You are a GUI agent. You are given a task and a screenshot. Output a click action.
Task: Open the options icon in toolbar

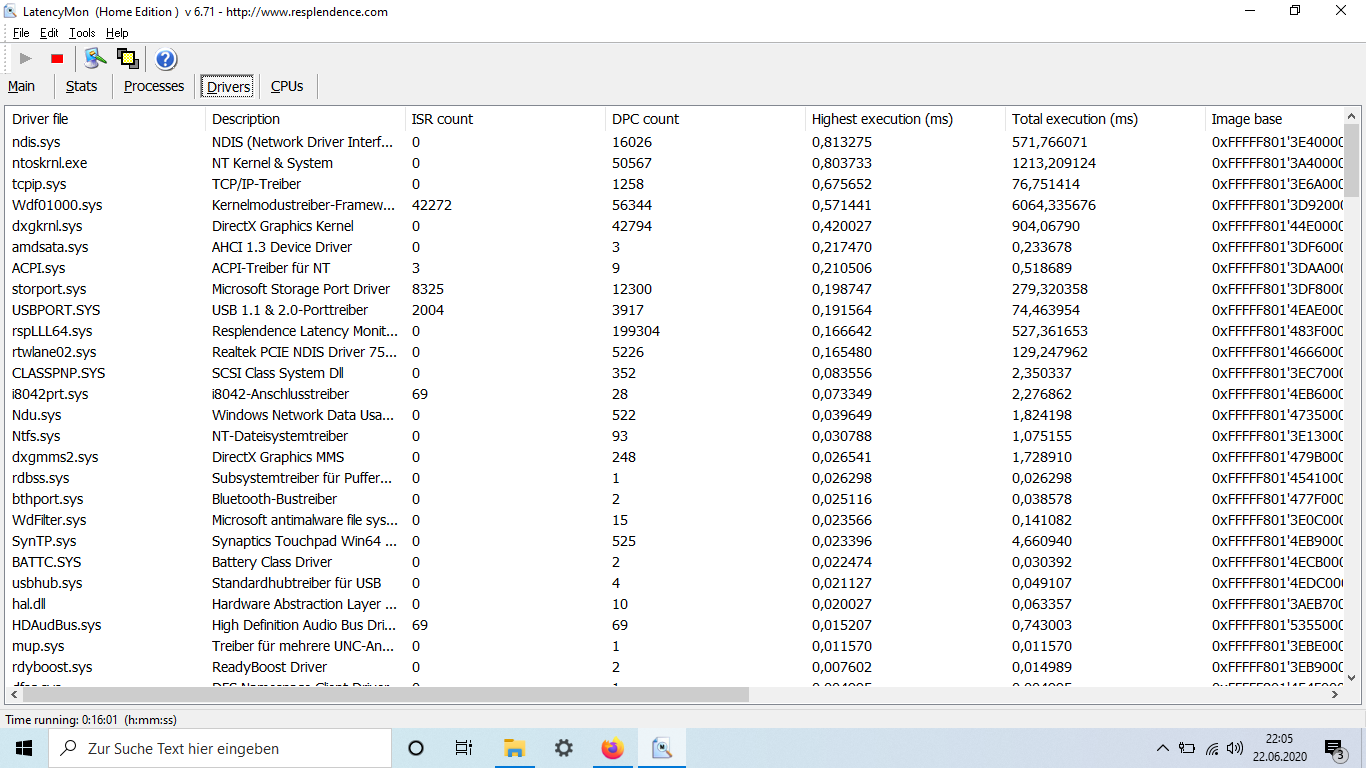95,59
